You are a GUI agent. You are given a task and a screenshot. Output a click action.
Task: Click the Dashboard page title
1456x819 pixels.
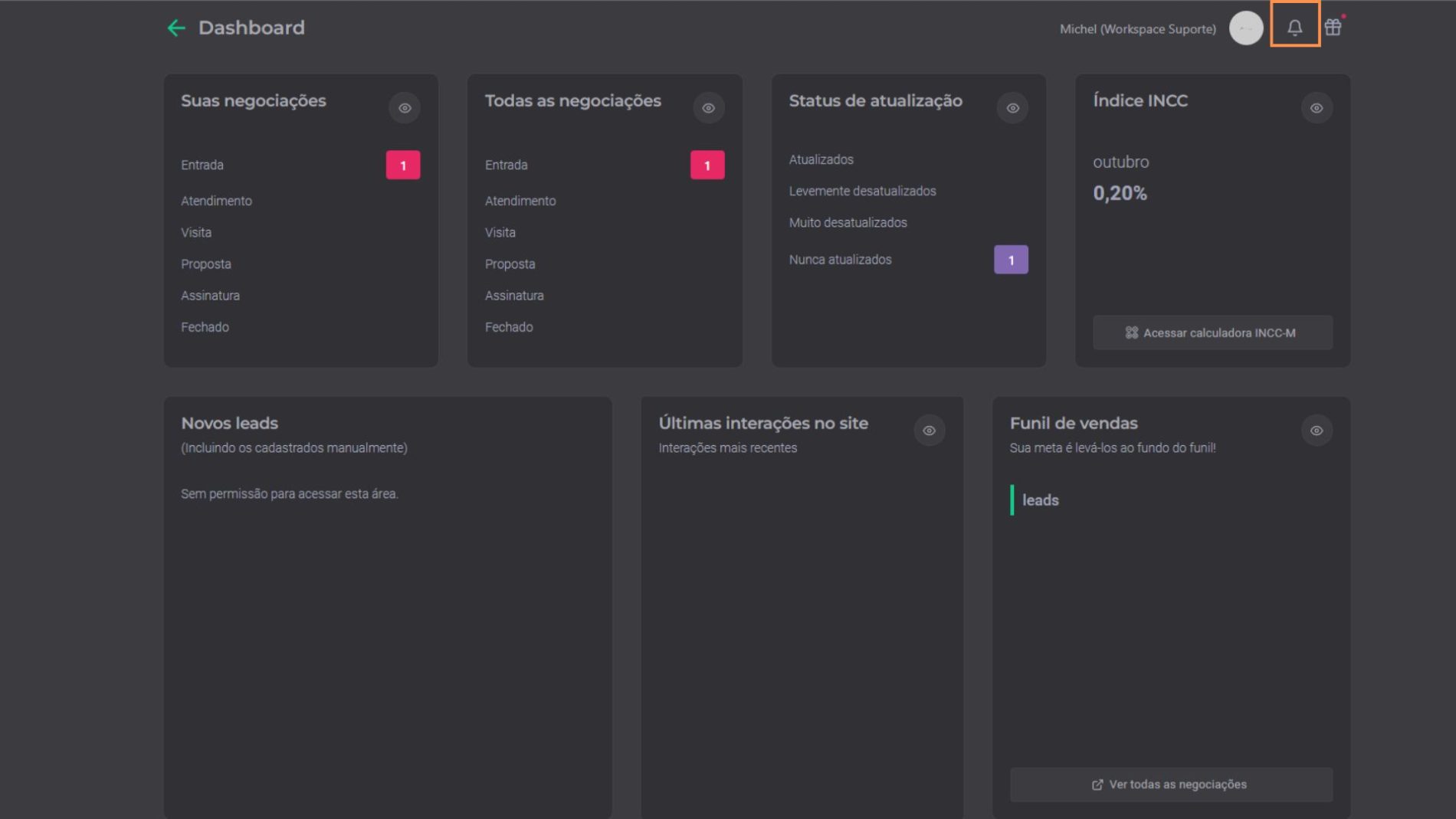(x=251, y=28)
